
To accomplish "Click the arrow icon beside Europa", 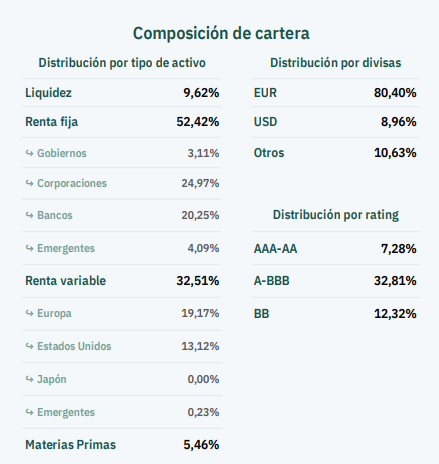I will click(x=30, y=313).
